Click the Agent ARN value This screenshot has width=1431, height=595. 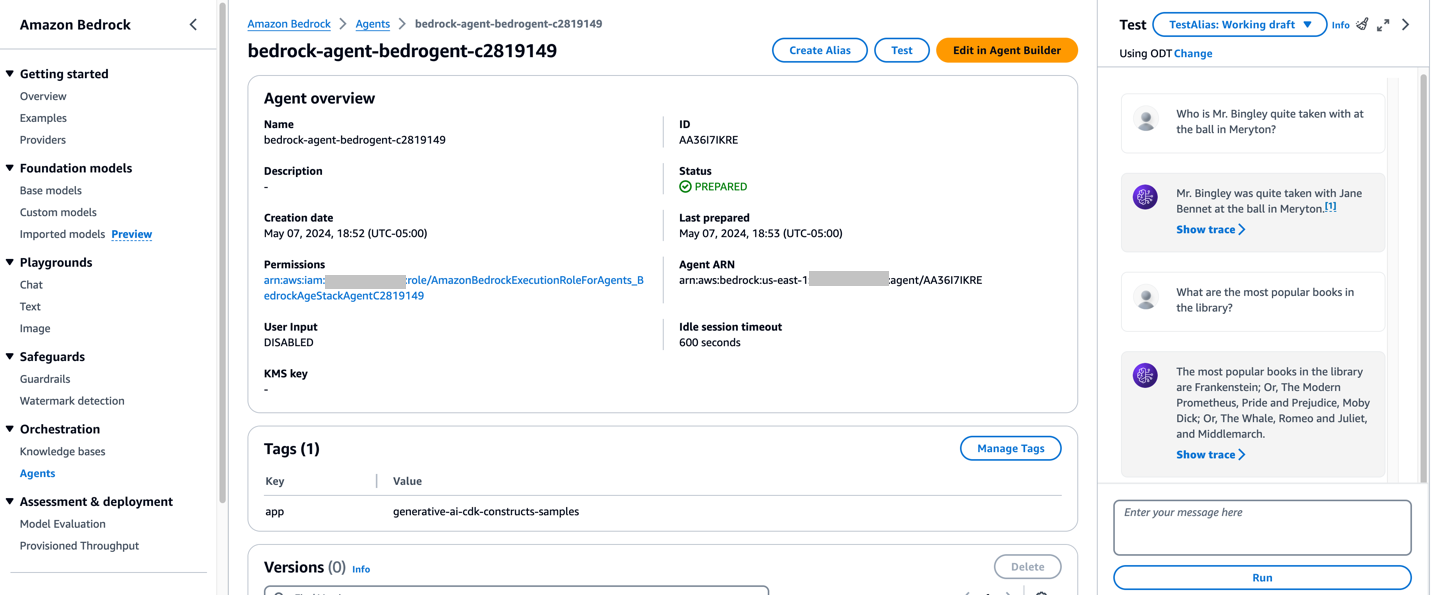click(x=830, y=280)
